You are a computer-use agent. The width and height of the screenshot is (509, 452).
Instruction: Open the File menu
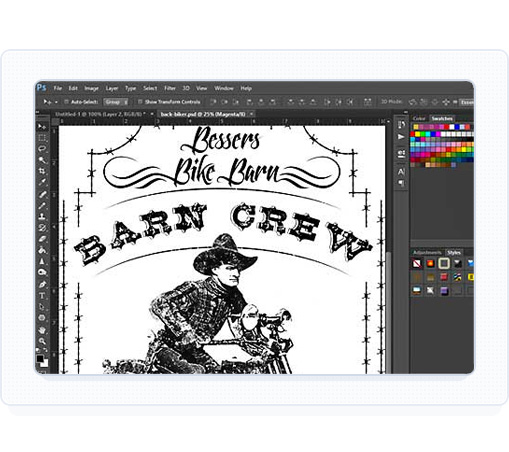click(x=58, y=88)
